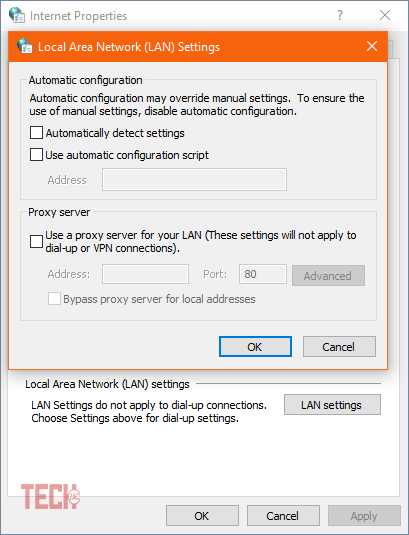The image size is (409, 535).
Task: Click the LAN Settings dialog title text
Action: (129, 47)
